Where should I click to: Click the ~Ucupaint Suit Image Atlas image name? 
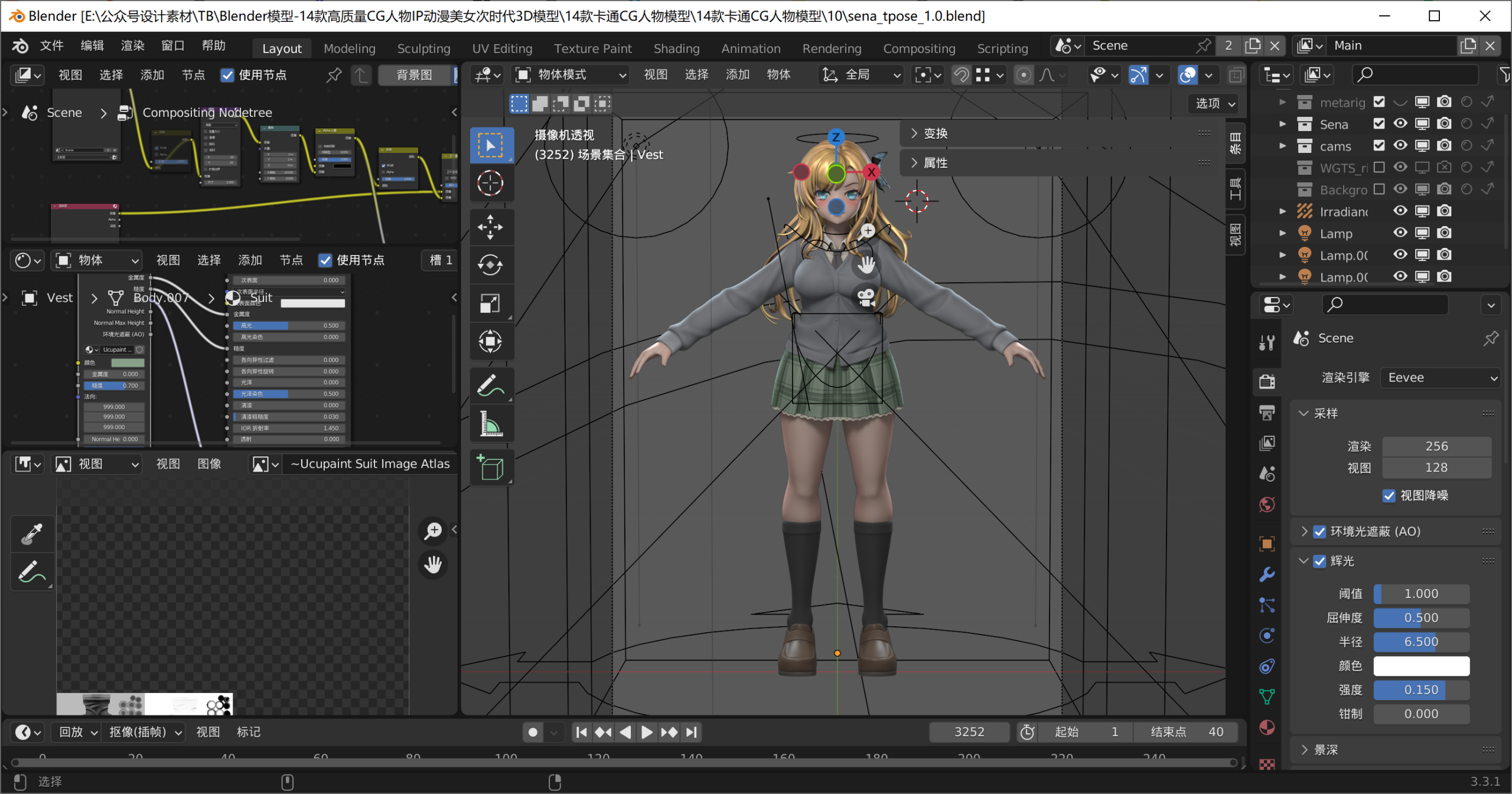click(x=370, y=464)
